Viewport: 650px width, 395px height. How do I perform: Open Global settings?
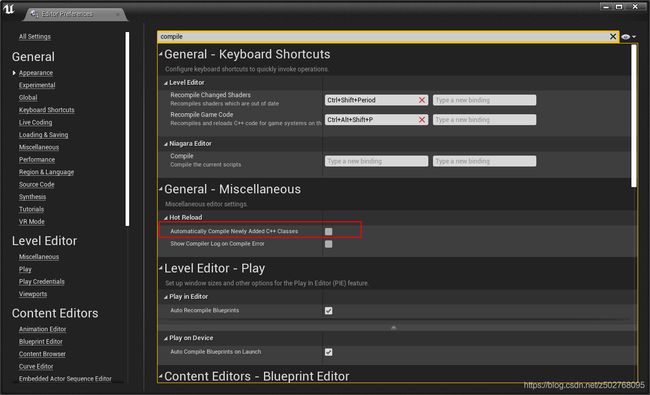coord(28,97)
